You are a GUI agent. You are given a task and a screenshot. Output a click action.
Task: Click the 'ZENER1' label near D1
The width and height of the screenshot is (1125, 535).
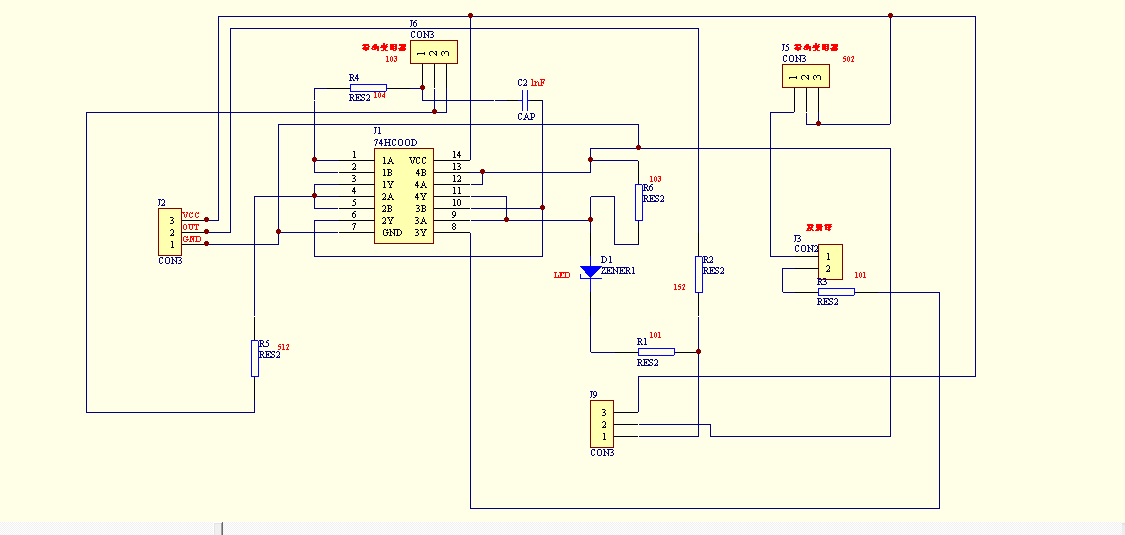point(618,270)
